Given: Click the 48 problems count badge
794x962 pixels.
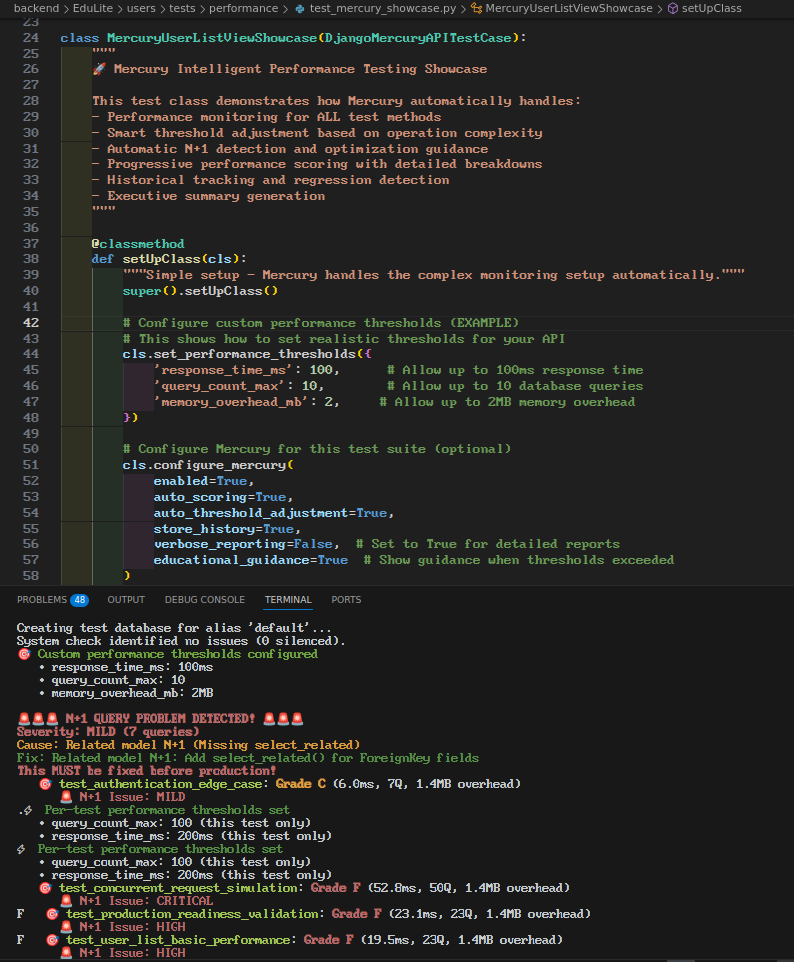Looking at the screenshot, I should pos(80,600).
